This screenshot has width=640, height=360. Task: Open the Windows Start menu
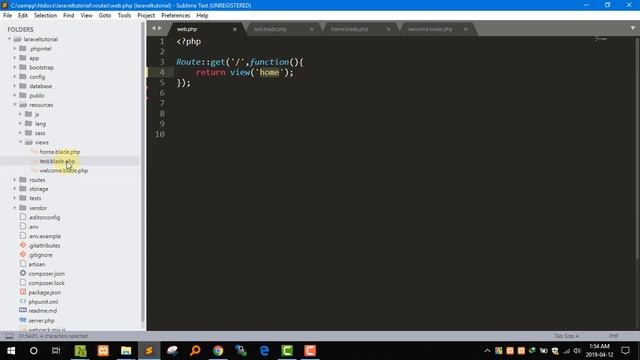tap(11, 351)
